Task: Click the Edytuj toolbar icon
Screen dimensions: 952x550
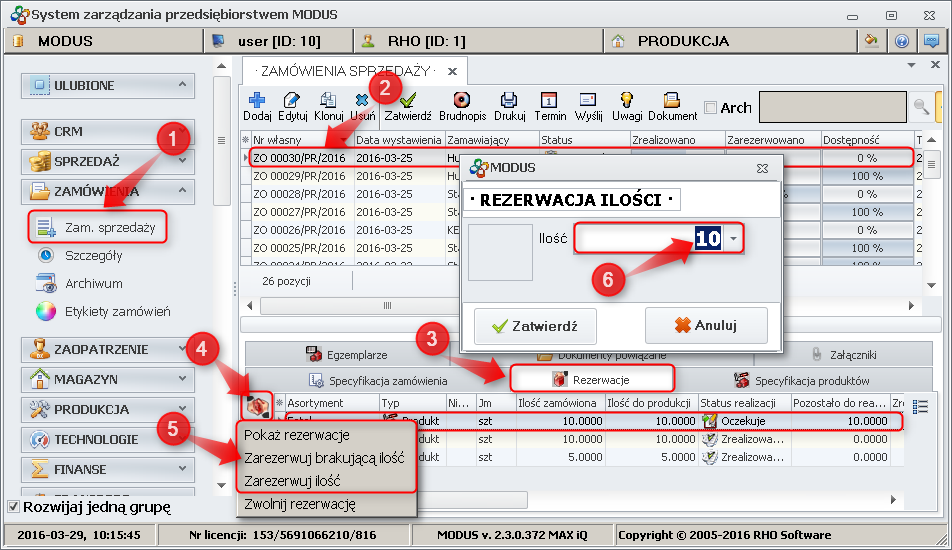Action: pyautogui.click(x=292, y=100)
